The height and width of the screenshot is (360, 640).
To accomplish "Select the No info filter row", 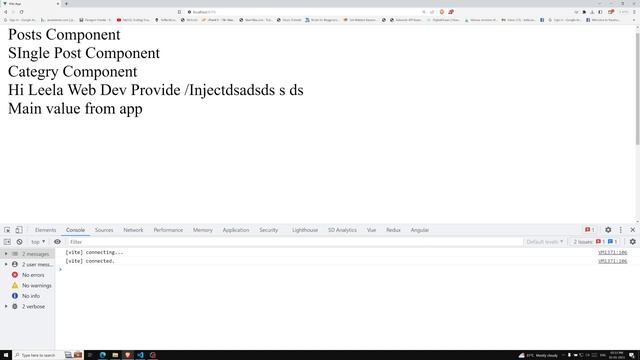I will click(x=28, y=296).
